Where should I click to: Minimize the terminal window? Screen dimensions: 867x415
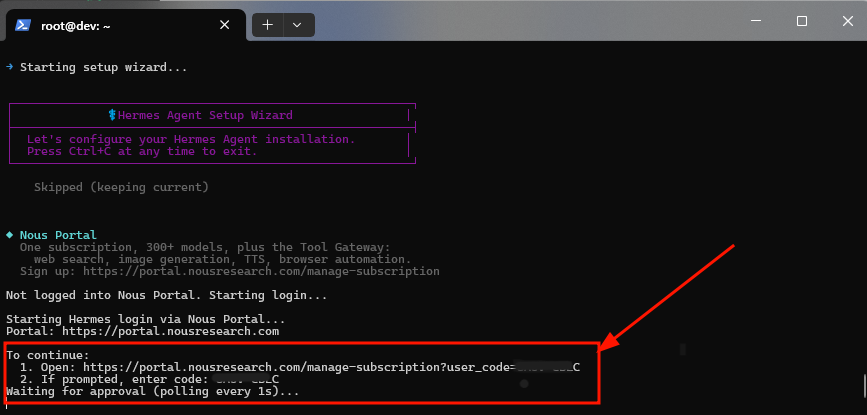pos(755,21)
